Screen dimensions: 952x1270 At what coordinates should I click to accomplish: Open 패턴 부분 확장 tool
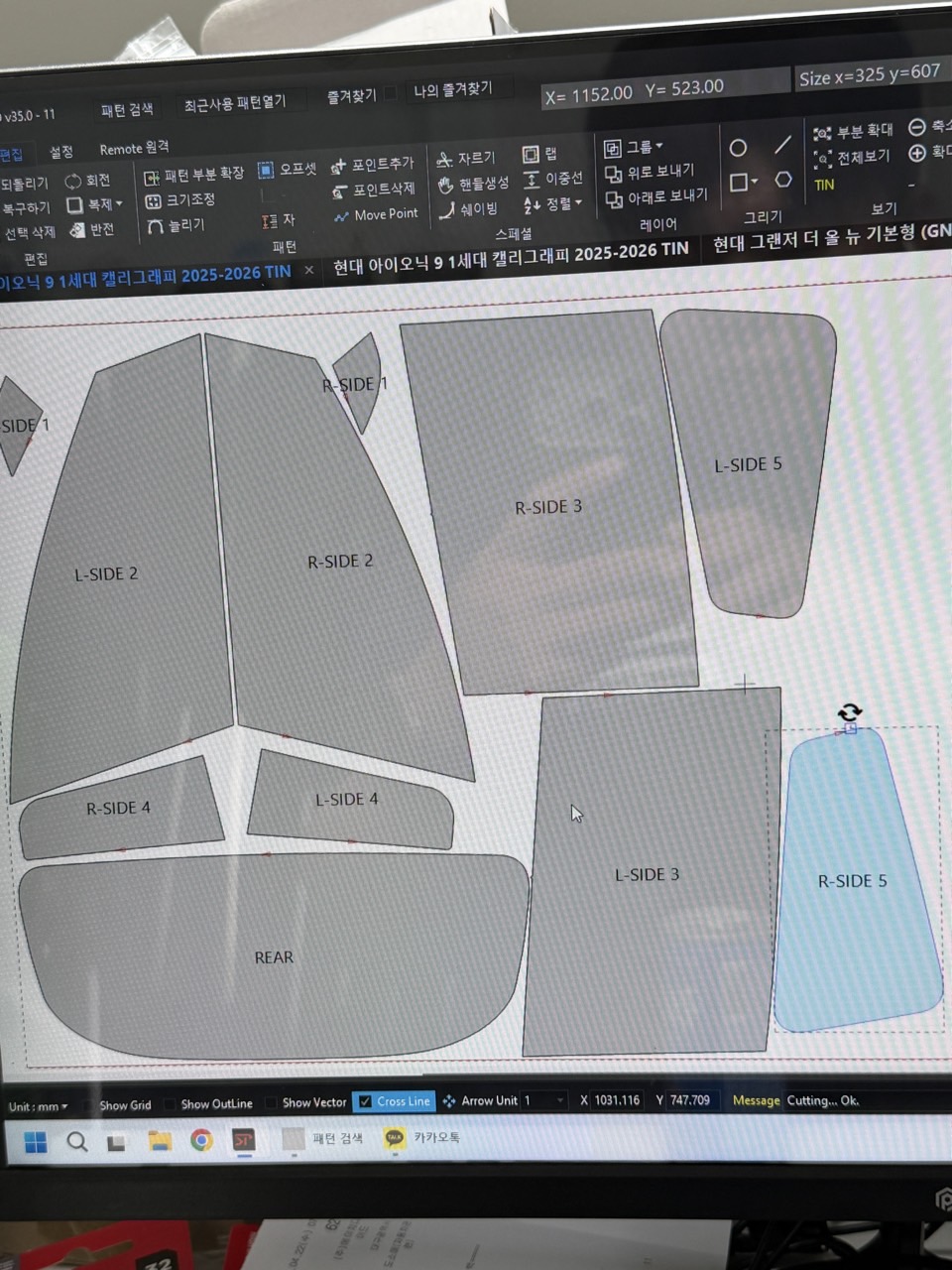click(193, 176)
